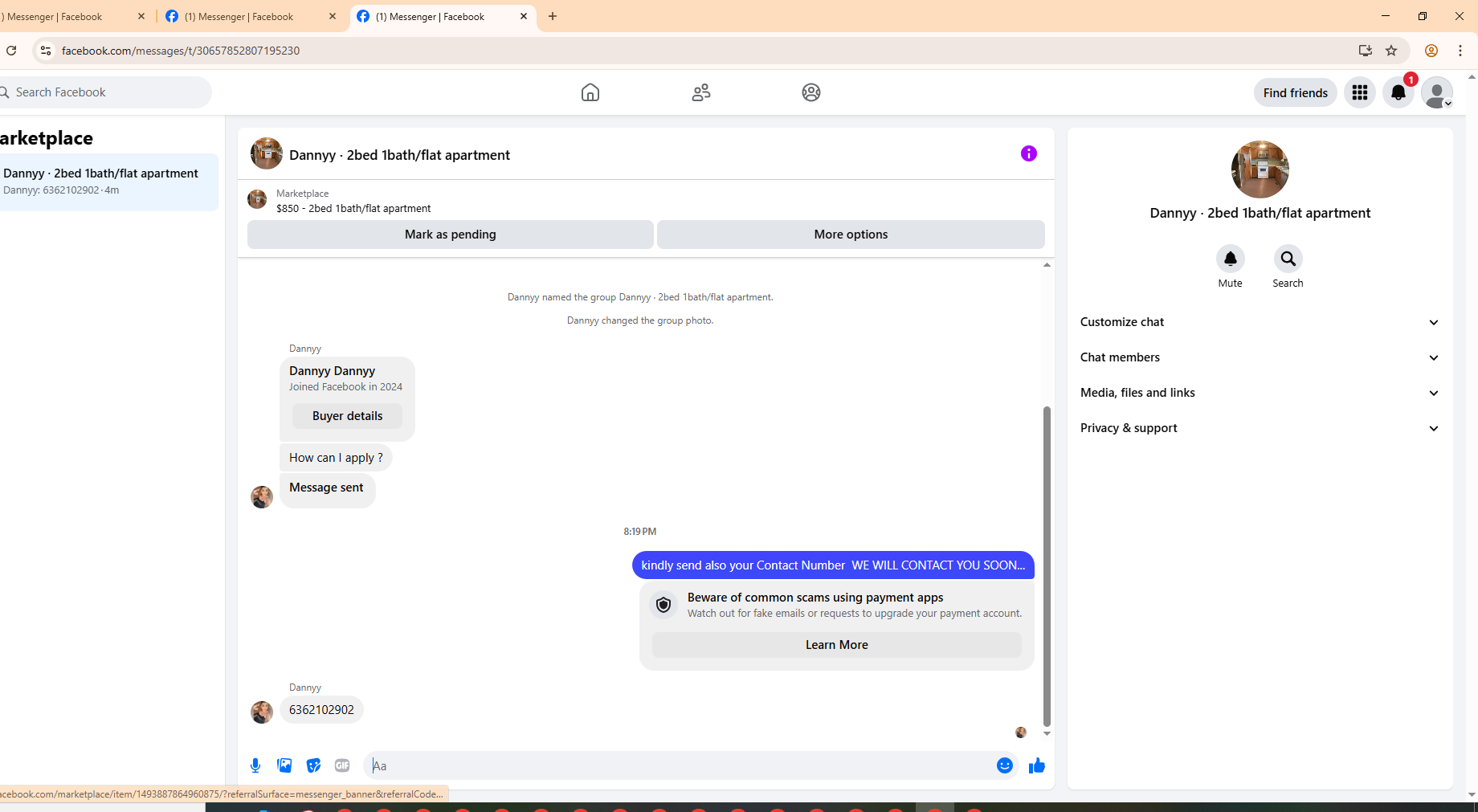This screenshot has width=1478, height=812.
Task: View site information icon in address bar
Action: 46,51
